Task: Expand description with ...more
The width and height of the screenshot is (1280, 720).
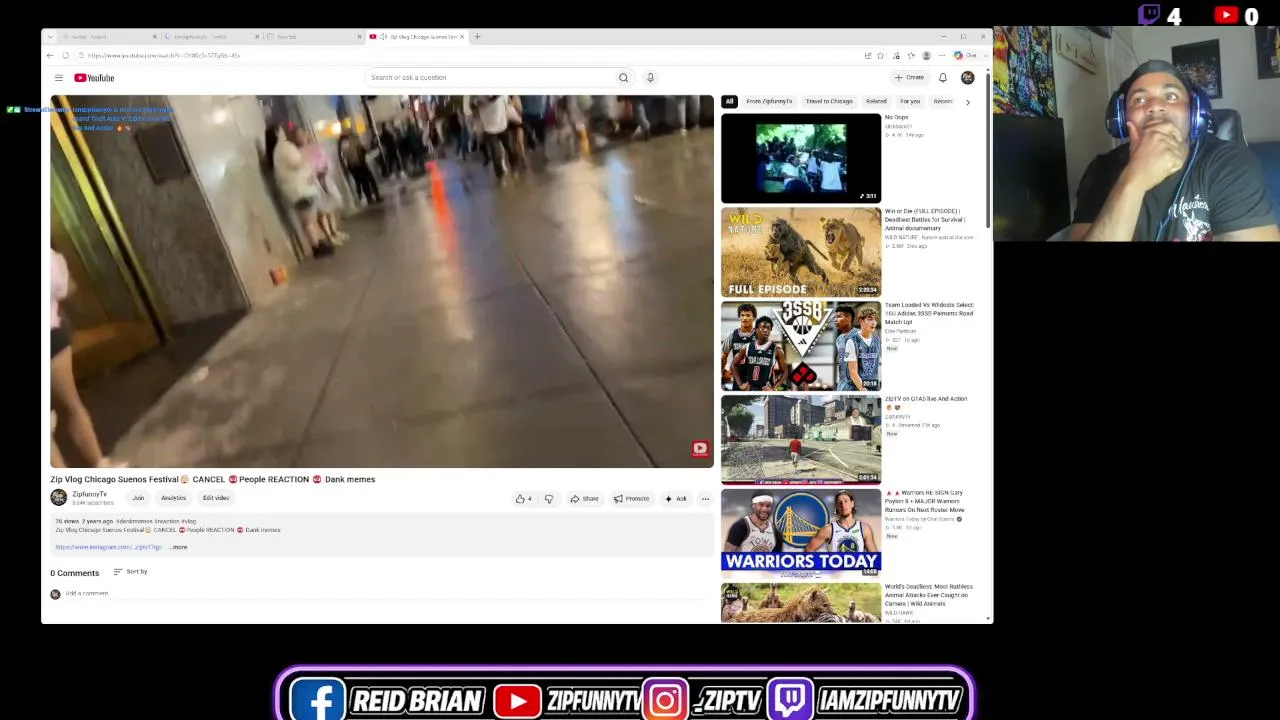Action: 179,548
